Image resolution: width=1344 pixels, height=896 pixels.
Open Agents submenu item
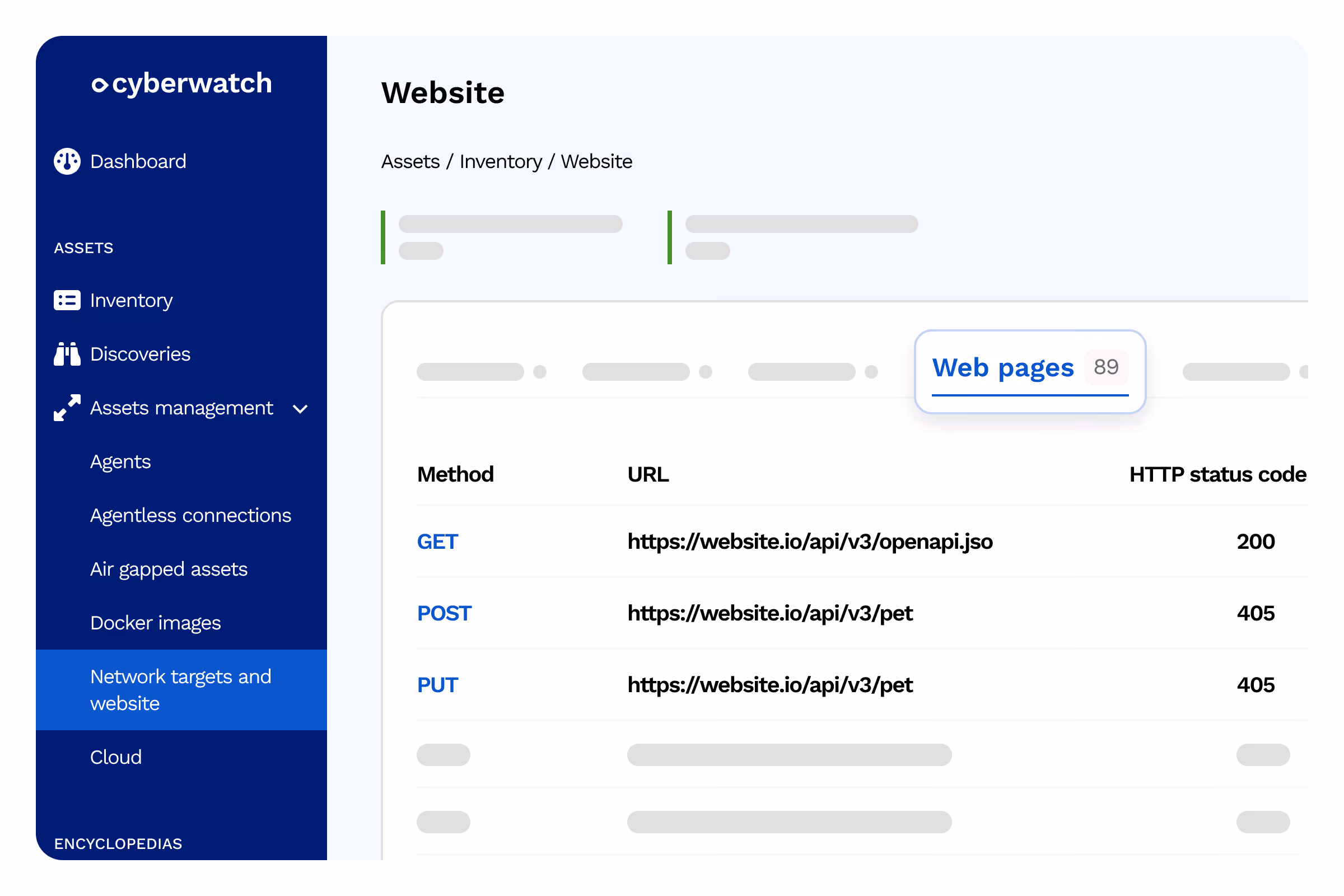pos(120,463)
